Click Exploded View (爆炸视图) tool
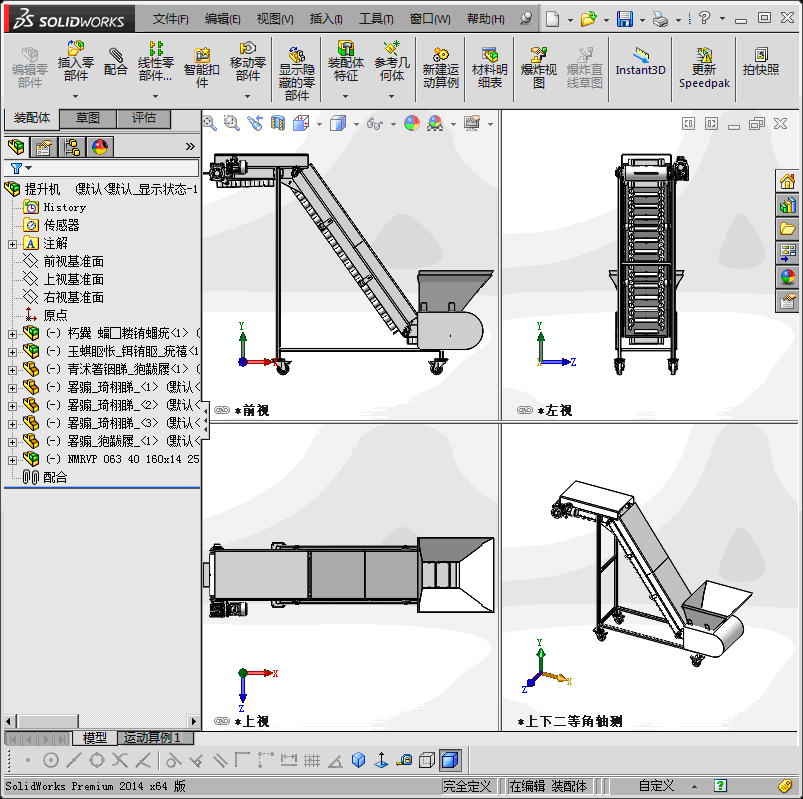Screen dimensions: 803x799 [538, 68]
